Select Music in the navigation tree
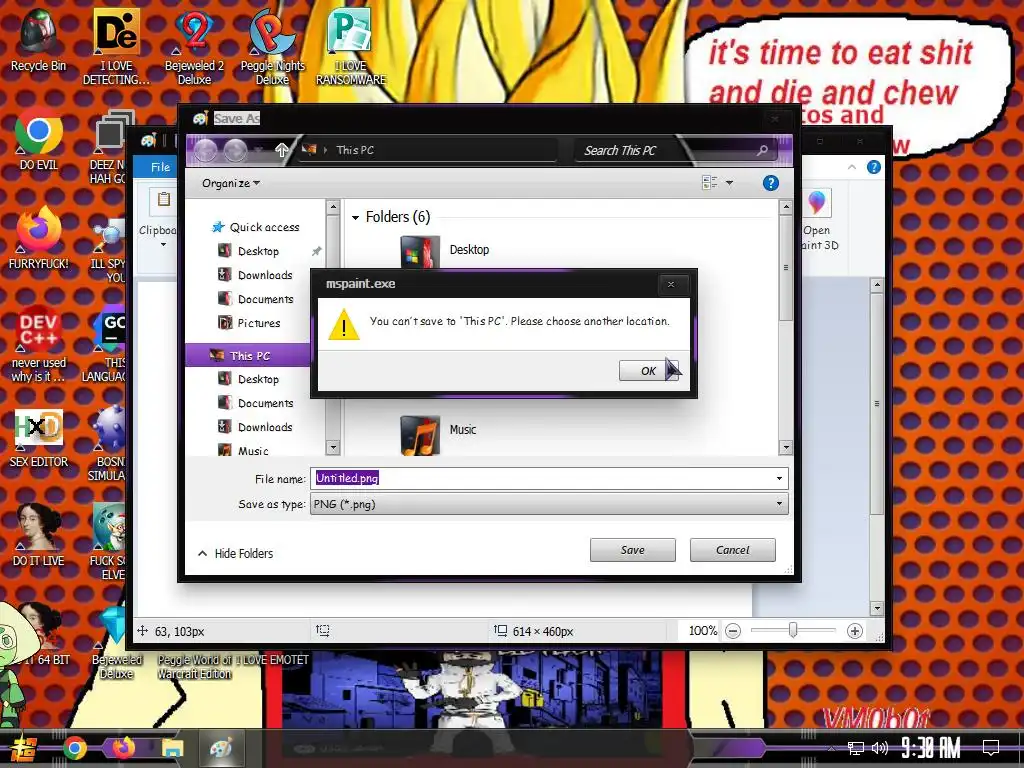The image size is (1024, 768). coord(243,451)
